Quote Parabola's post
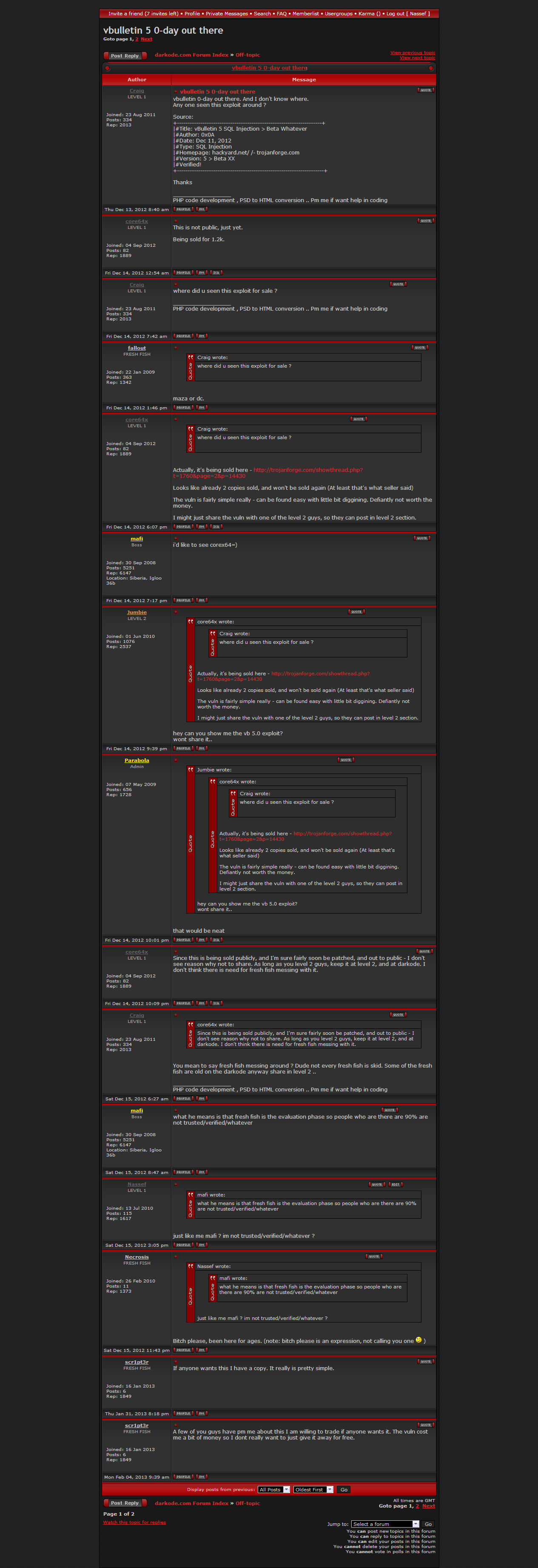The height and width of the screenshot is (1568, 538). pyautogui.click(x=346, y=760)
